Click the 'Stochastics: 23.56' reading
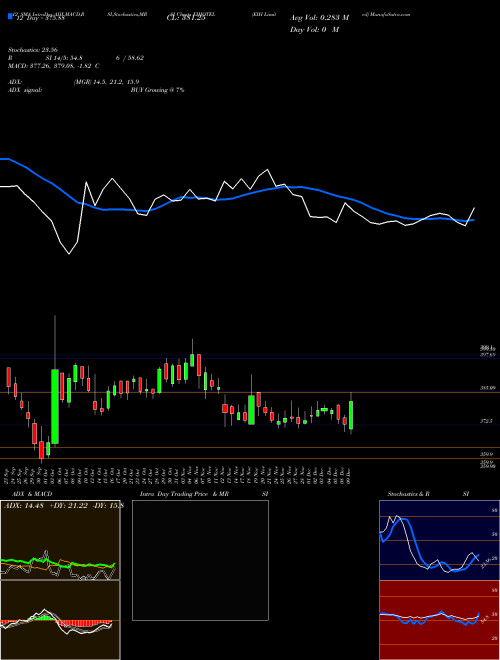Image resolution: width=500 pixels, height=660 pixels. point(32,50)
